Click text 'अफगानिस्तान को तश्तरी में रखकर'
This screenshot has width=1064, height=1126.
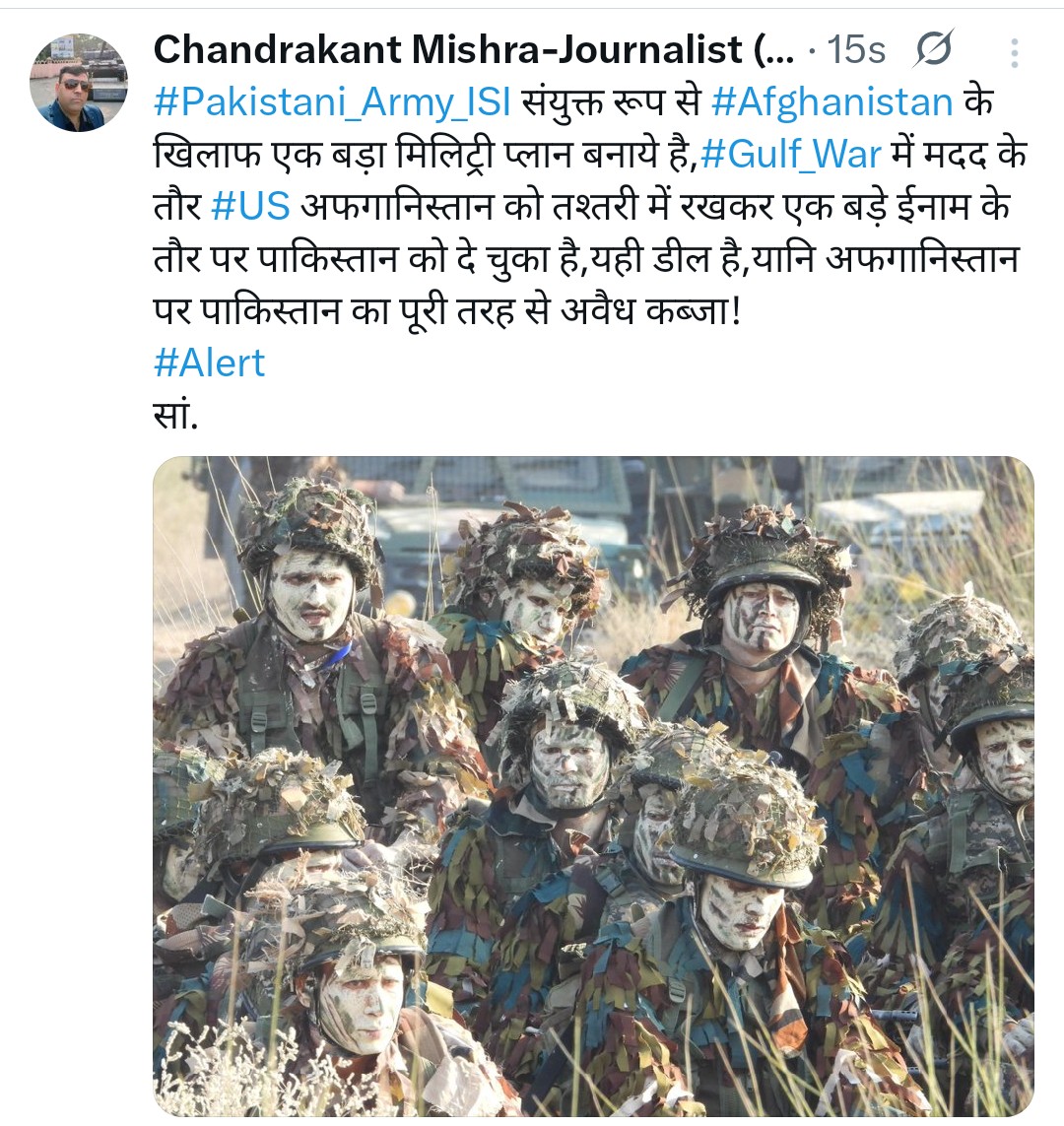(536, 206)
